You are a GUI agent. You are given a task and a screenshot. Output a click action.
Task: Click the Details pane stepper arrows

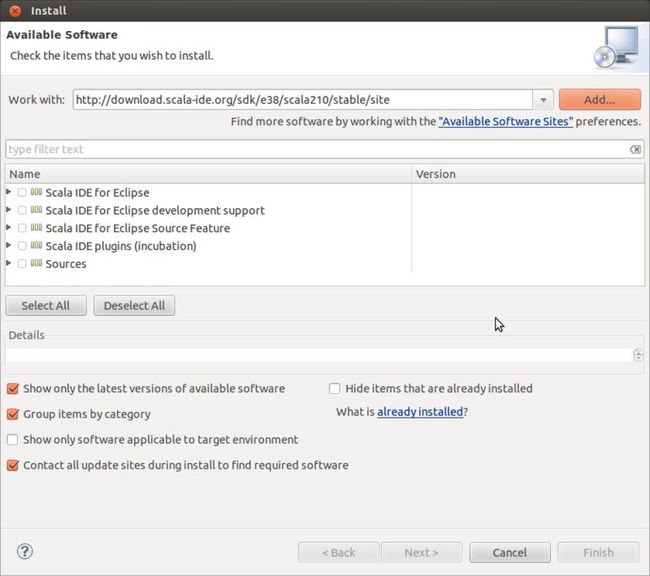[x=638, y=355]
